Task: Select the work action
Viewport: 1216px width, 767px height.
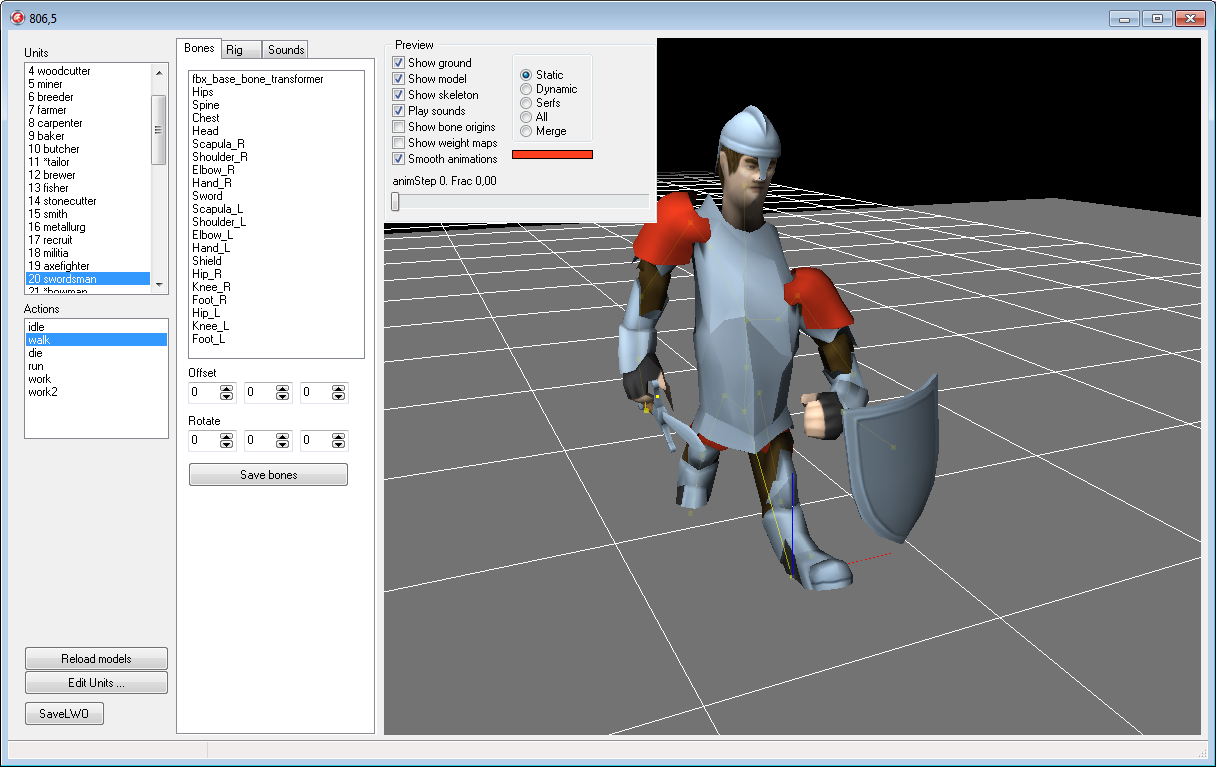Action: point(96,379)
